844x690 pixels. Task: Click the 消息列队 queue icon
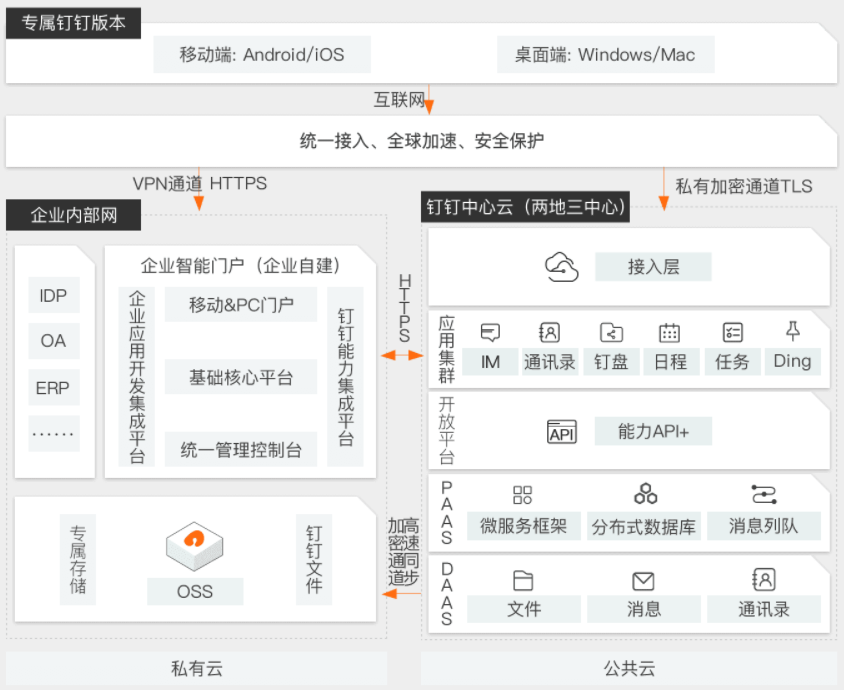click(x=764, y=494)
